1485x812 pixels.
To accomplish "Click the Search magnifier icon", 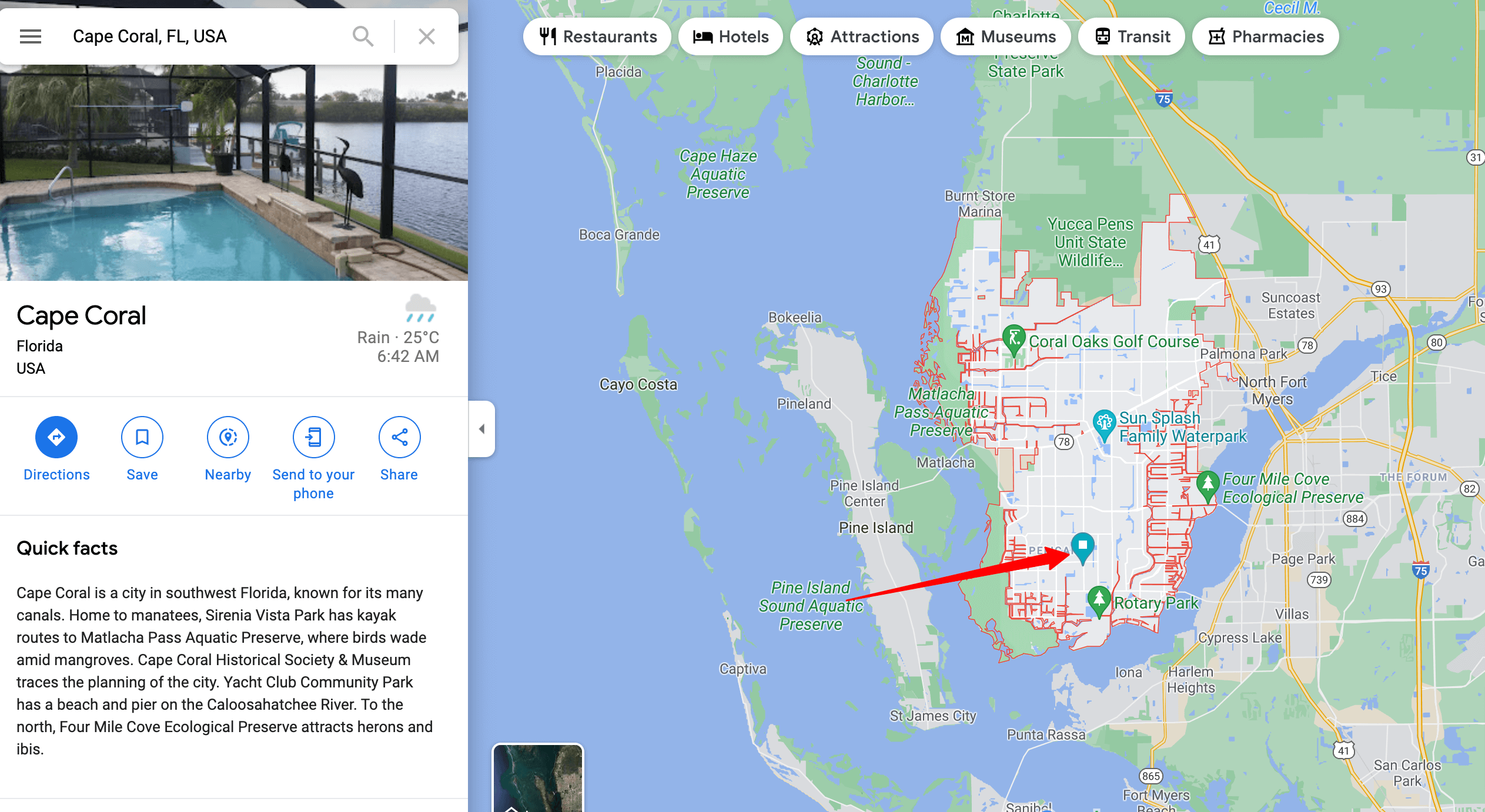I will pos(362,37).
